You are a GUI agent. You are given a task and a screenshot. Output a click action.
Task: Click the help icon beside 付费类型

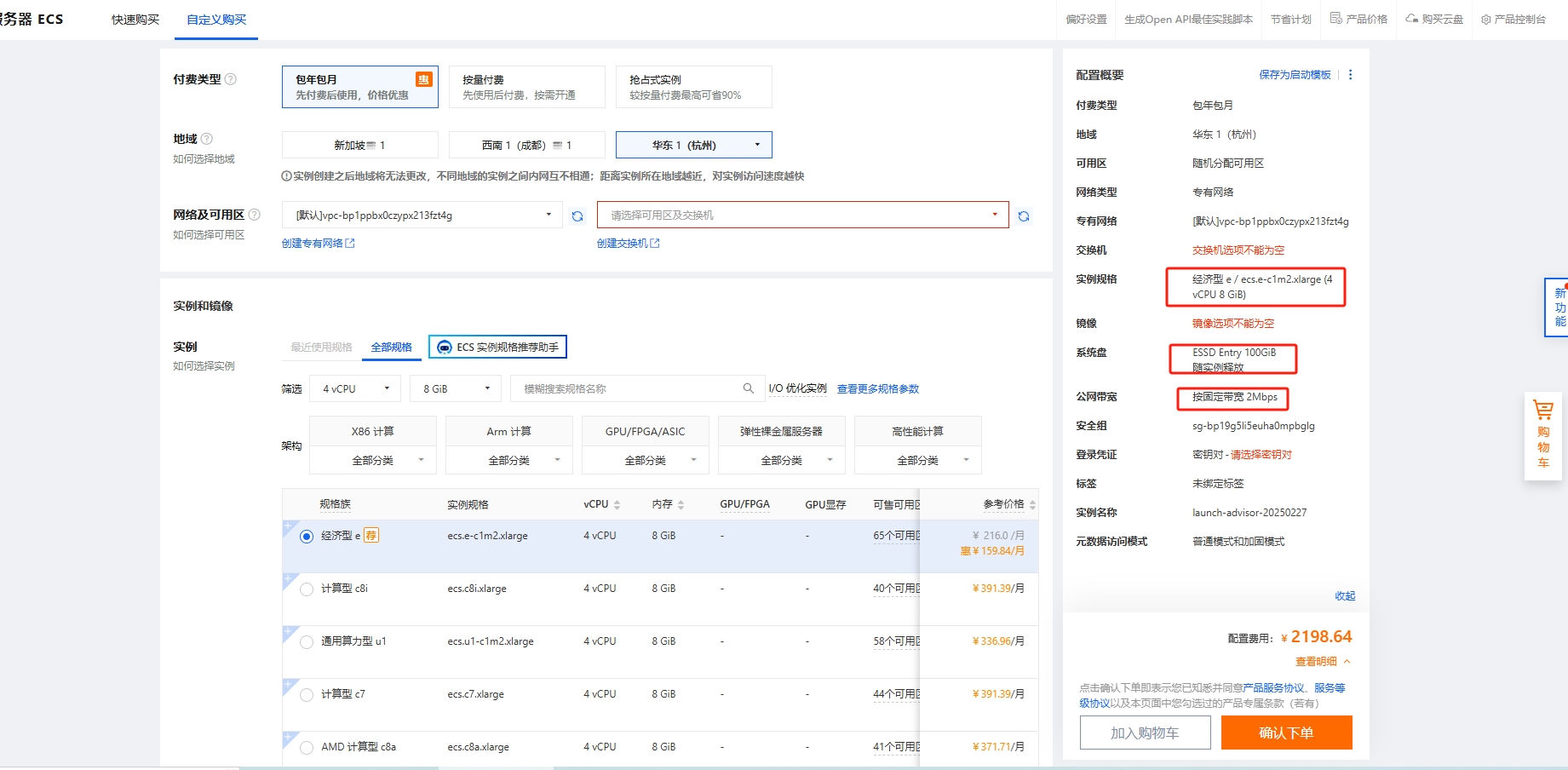point(231,79)
